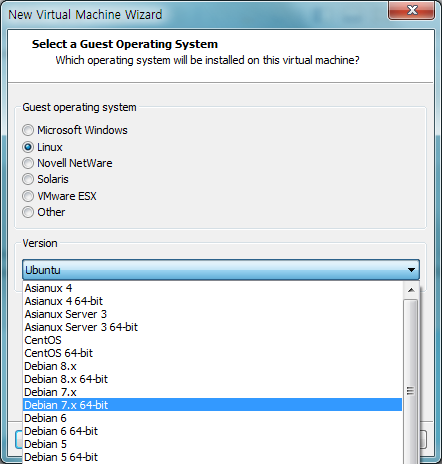Select Debian 6 64-bit entry
The width and height of the screenshot is (442, 464).
click(x=212, y=431)
